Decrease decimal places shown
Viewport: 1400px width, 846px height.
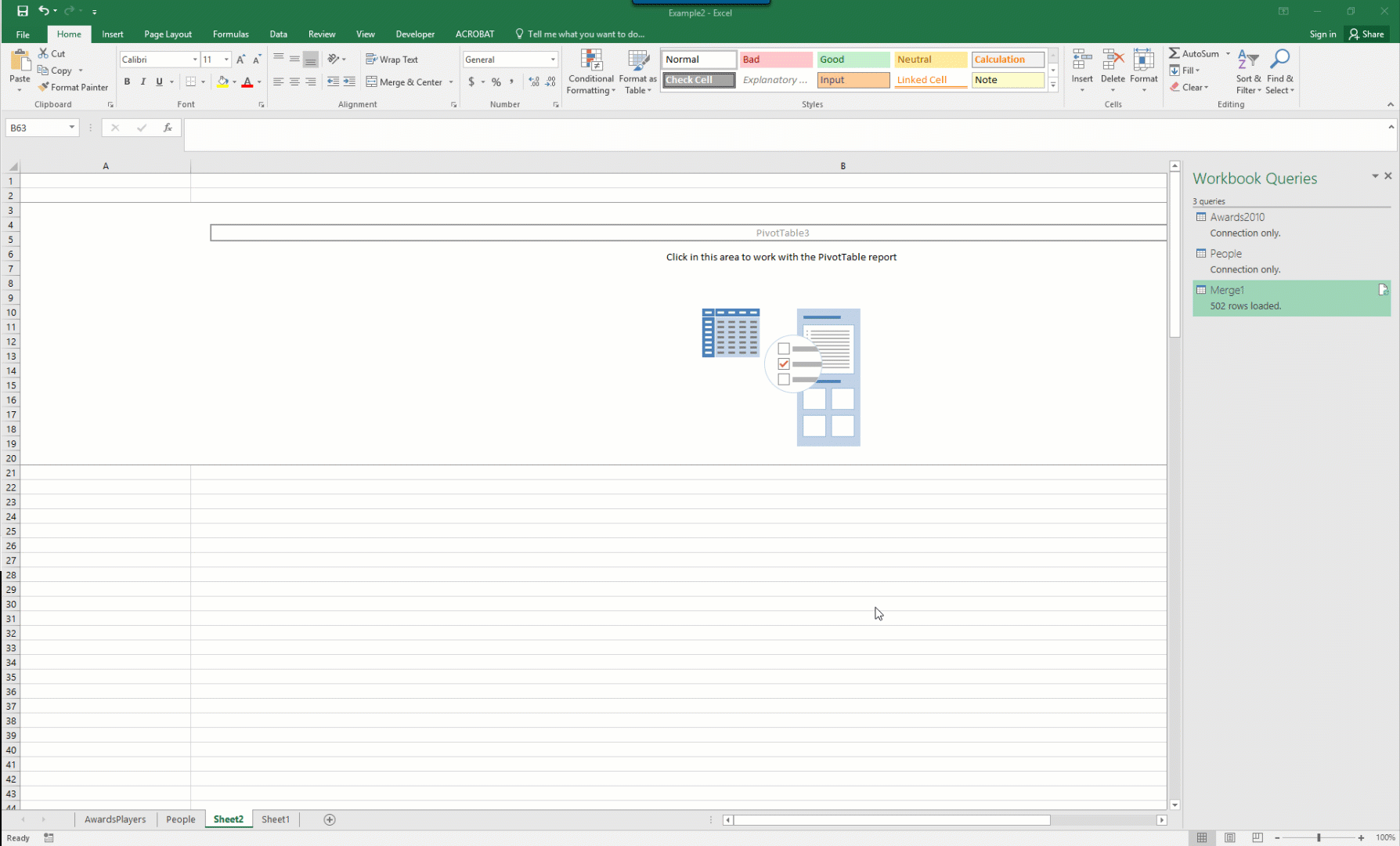pos(550,81)
